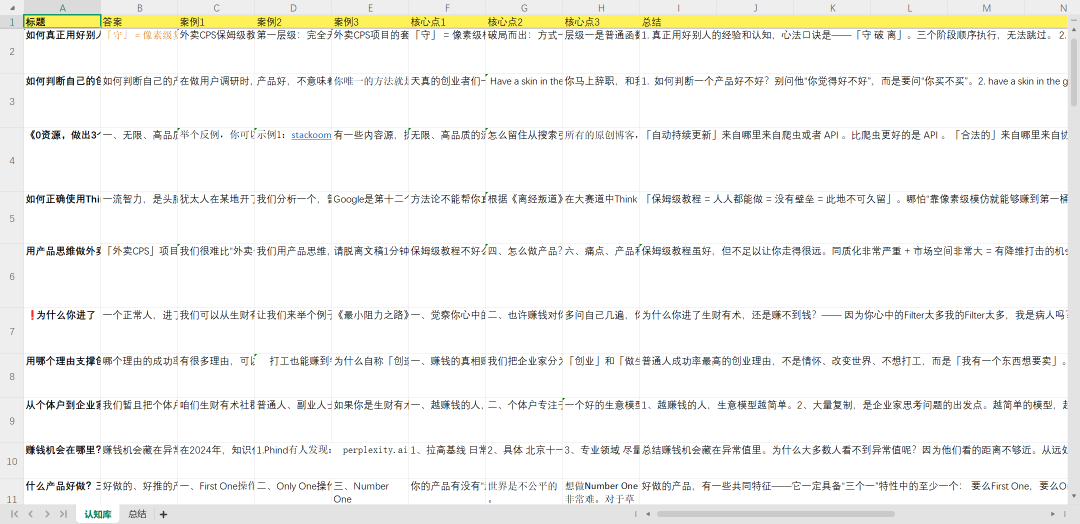Select the 案例2 header cell
1080x524 pixels.
(293, 21)
